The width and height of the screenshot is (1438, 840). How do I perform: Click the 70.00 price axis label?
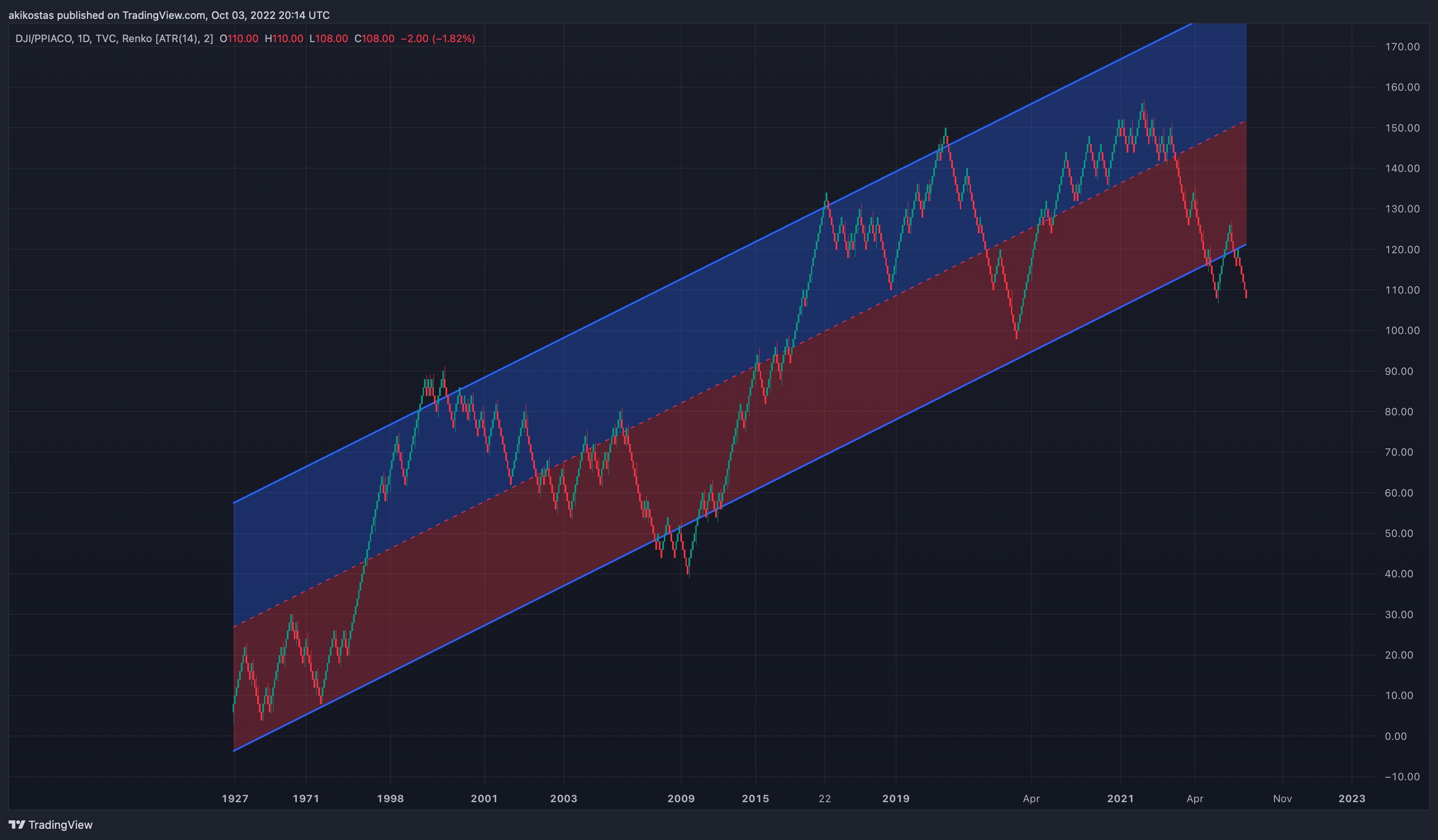tap(1398, 452)
